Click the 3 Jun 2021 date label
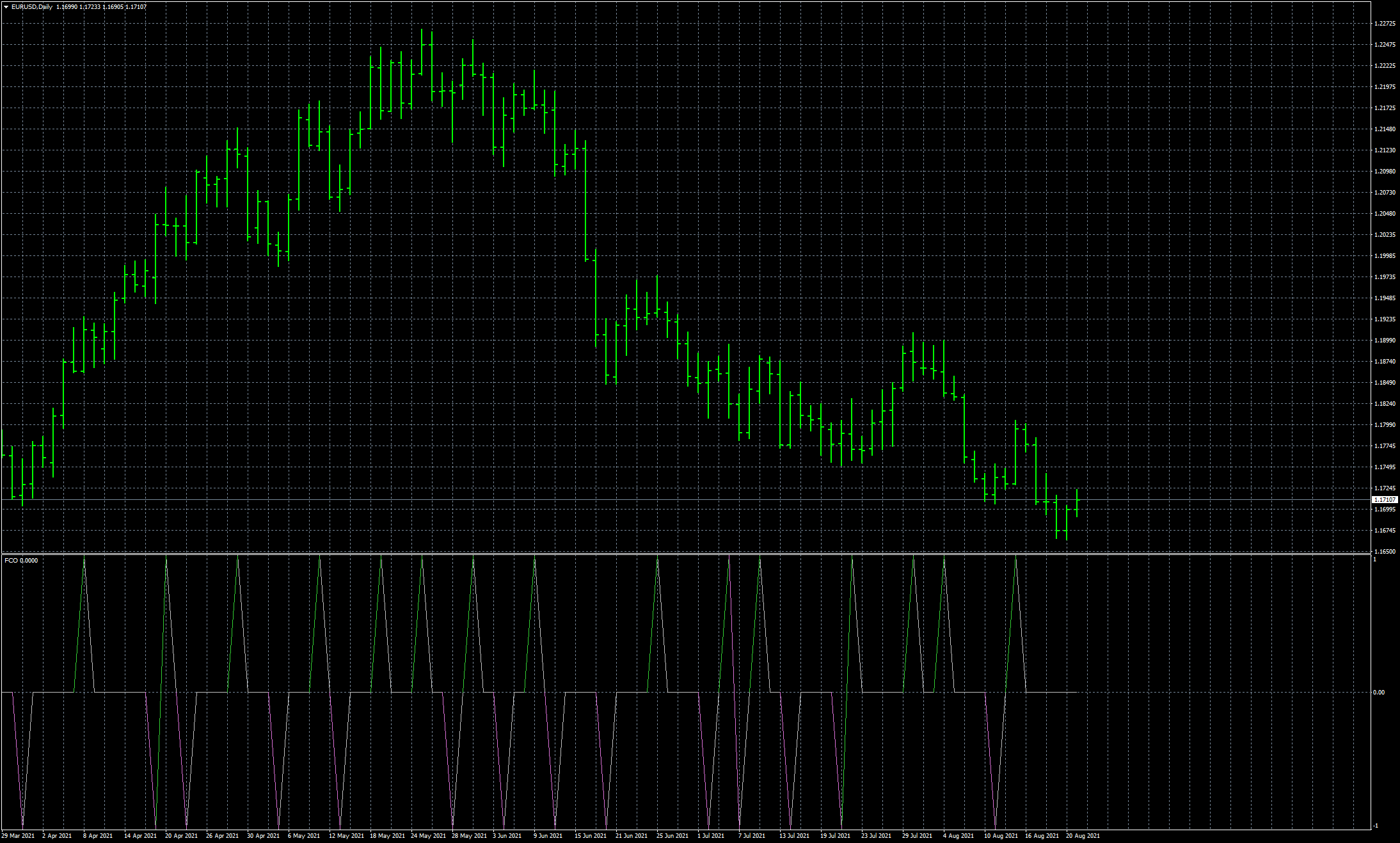Screen dimensions: 1400x843 point(507,836)
